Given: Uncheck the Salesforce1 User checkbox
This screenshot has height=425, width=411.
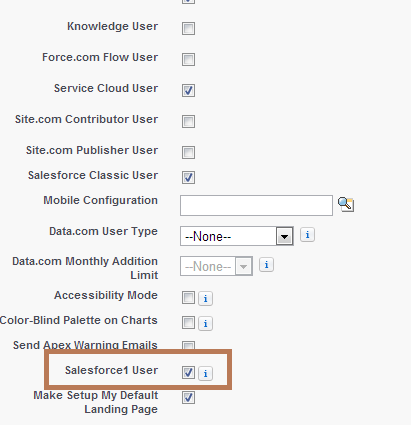Looking at the screenshot, I should 188,372.
